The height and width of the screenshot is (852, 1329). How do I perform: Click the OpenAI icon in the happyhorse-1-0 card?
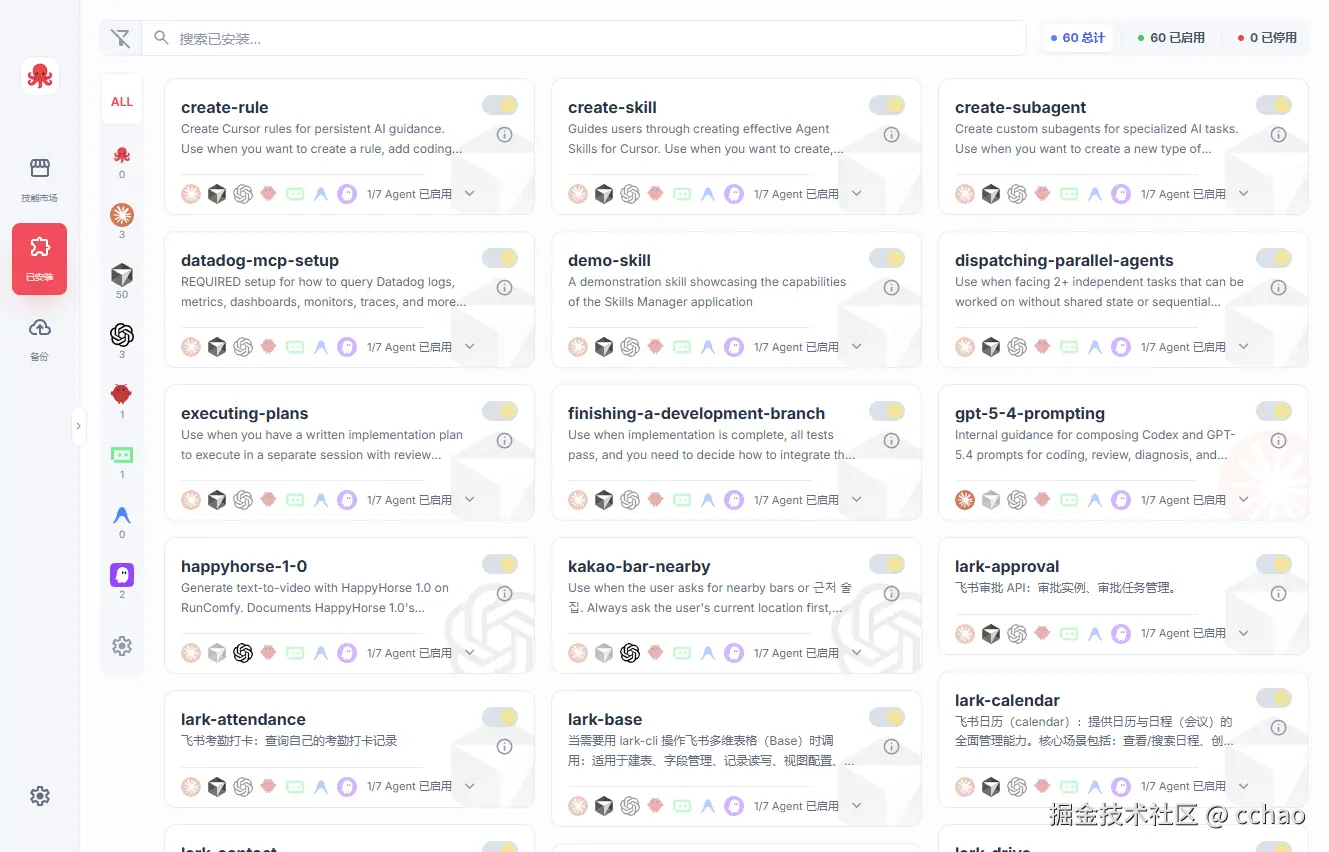pyautogui.click(x=243, y=653)
